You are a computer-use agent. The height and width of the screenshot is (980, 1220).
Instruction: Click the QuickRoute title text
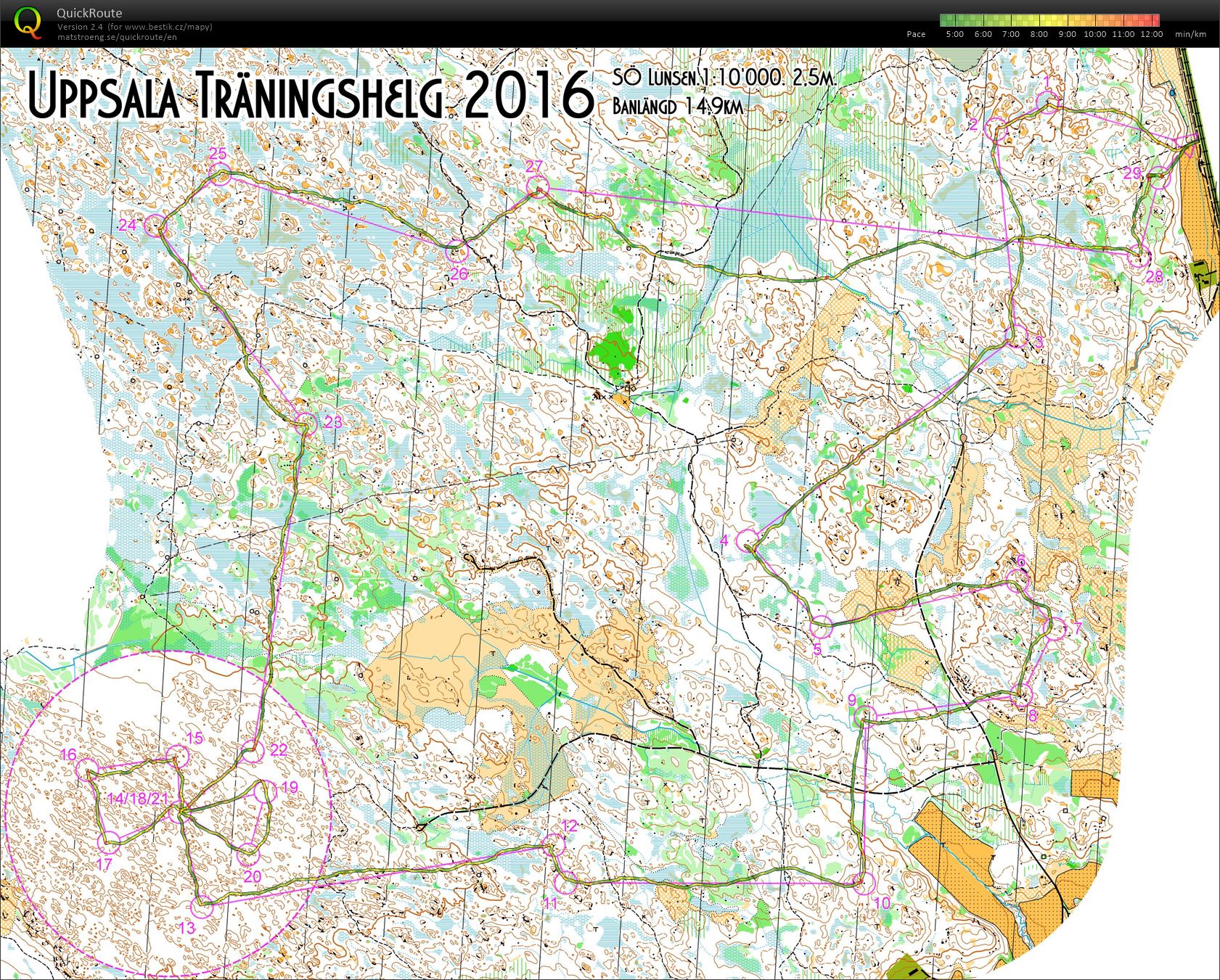(89, 13)
